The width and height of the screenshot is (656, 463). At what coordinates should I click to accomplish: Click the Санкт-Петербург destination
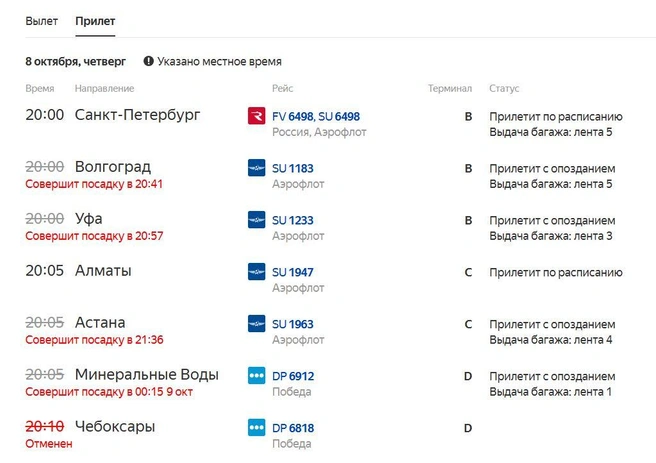[137, 115]
